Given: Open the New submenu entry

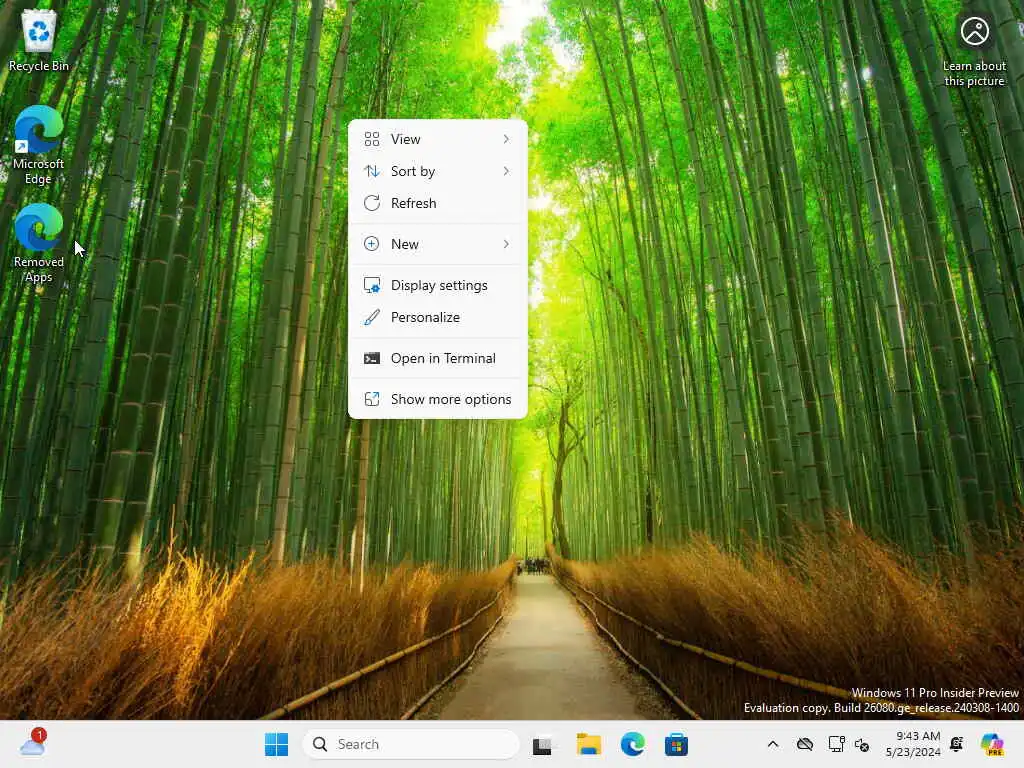Looking at the screenshot, I should (438, 244).
